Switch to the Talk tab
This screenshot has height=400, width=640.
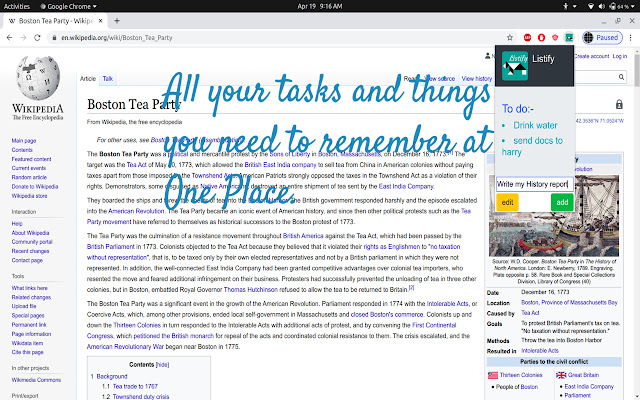tap(108, 78)
